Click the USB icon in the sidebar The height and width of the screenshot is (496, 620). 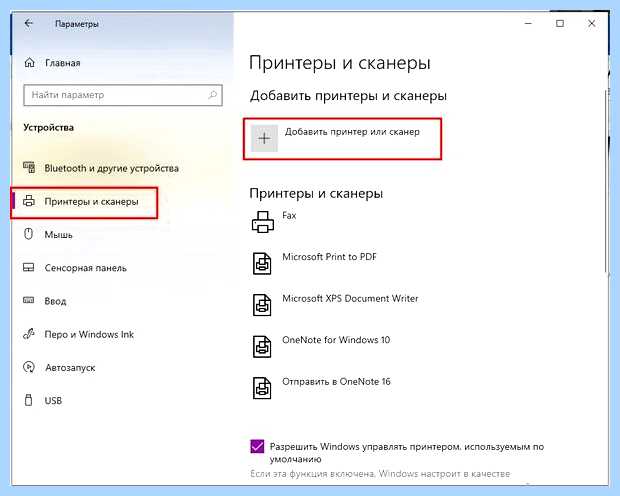click(28, 400)
